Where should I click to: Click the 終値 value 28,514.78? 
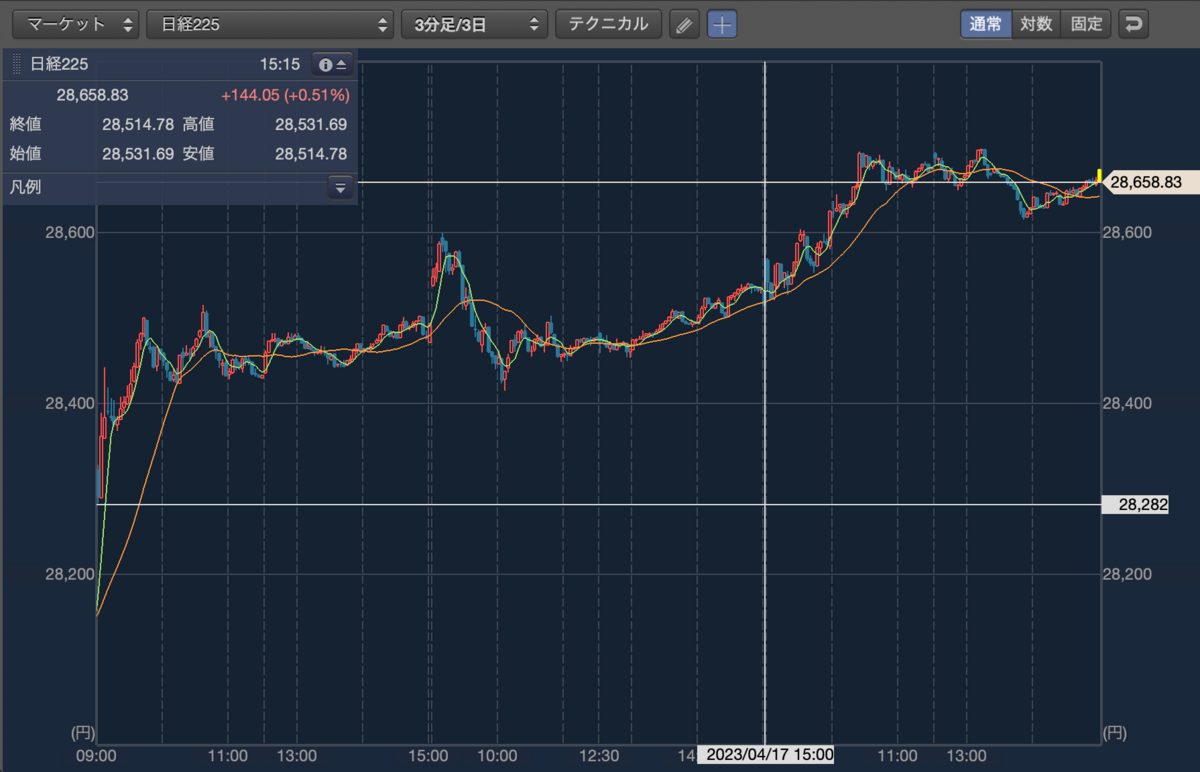(x=138, y=124)
